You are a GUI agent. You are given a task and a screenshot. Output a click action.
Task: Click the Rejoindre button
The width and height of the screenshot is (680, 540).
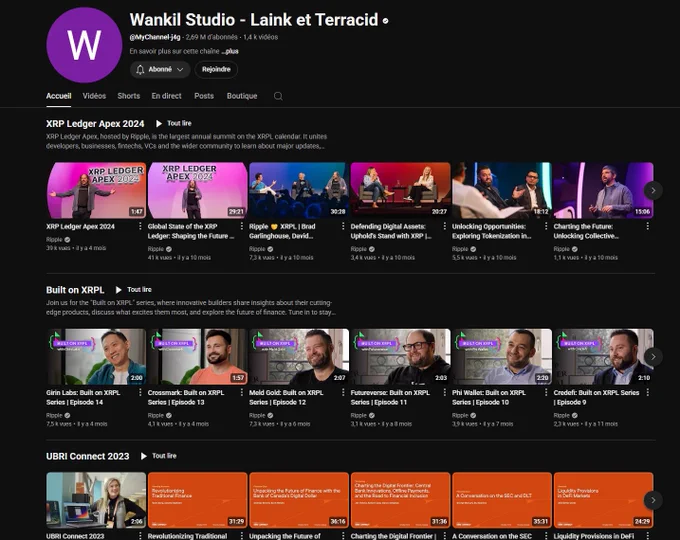coord(216,69)
